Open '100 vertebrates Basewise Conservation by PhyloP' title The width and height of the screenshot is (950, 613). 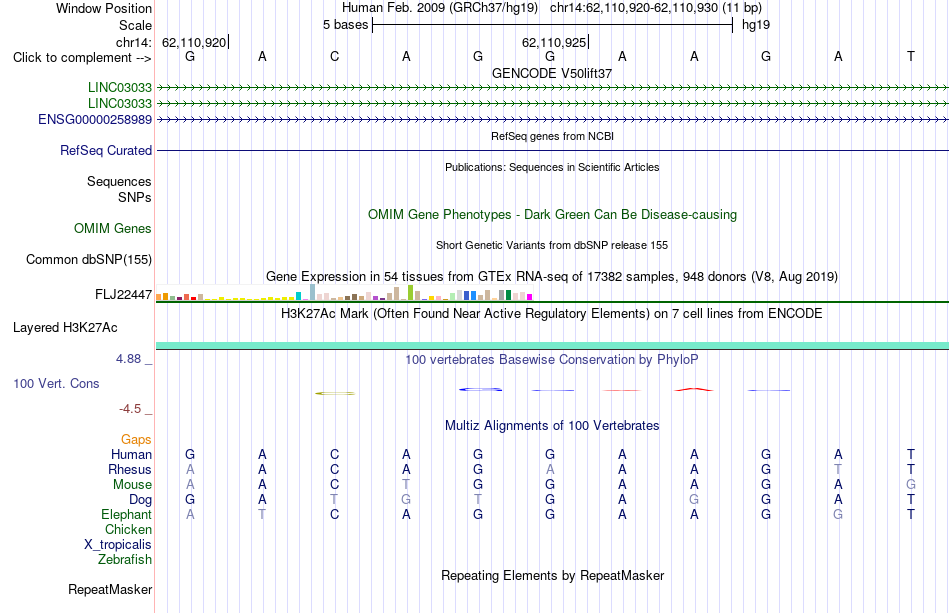click(552, 360)
